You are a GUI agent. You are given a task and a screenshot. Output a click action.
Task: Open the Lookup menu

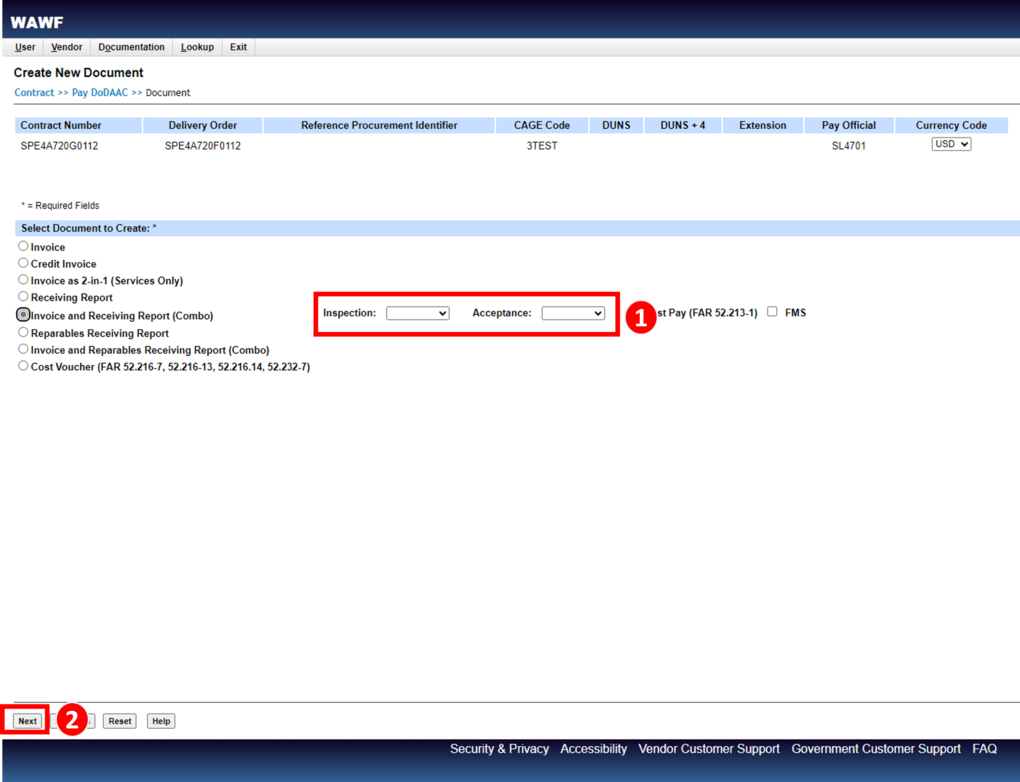[197, 47]
